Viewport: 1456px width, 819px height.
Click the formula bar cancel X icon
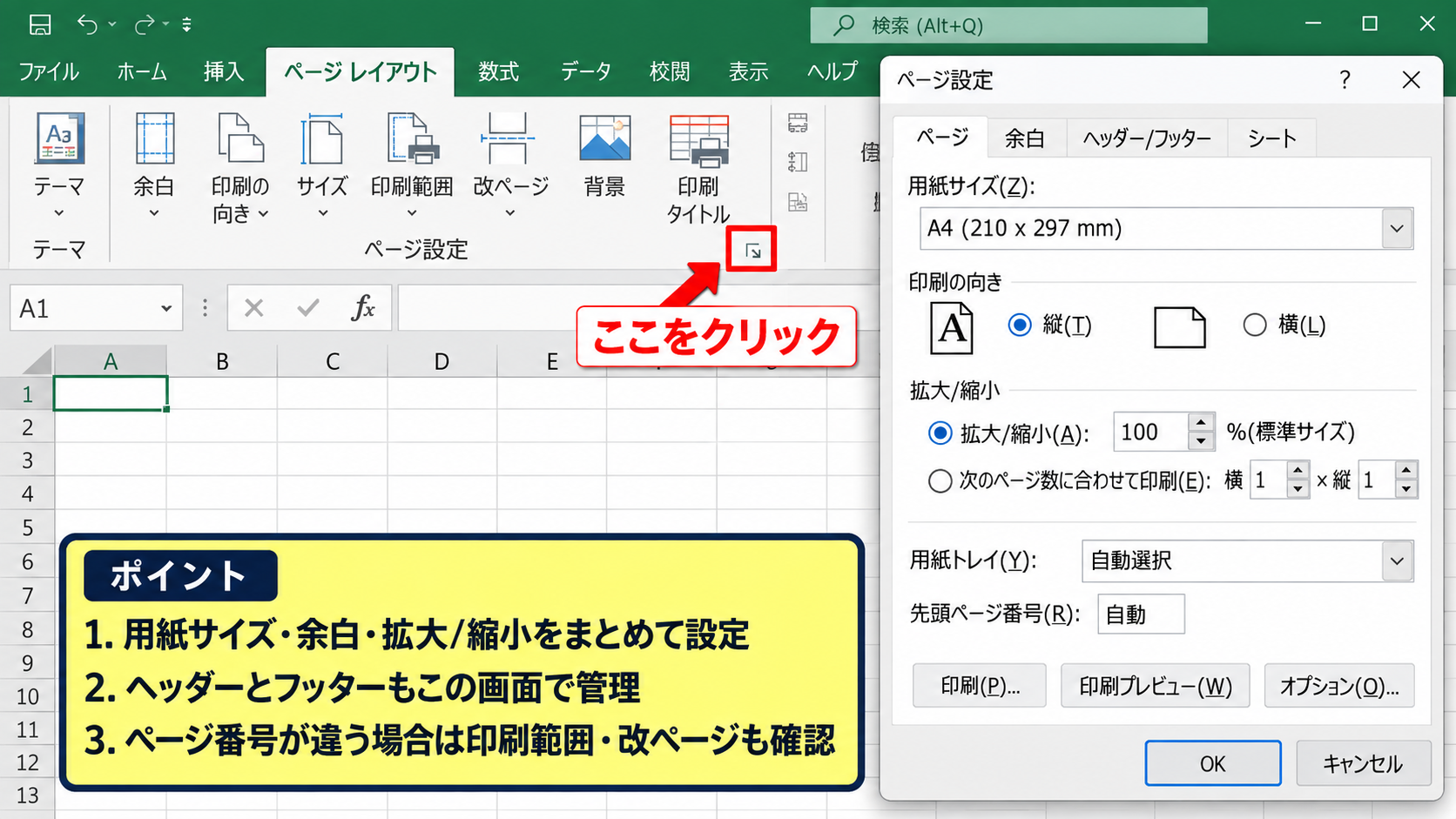pos(254,308)
